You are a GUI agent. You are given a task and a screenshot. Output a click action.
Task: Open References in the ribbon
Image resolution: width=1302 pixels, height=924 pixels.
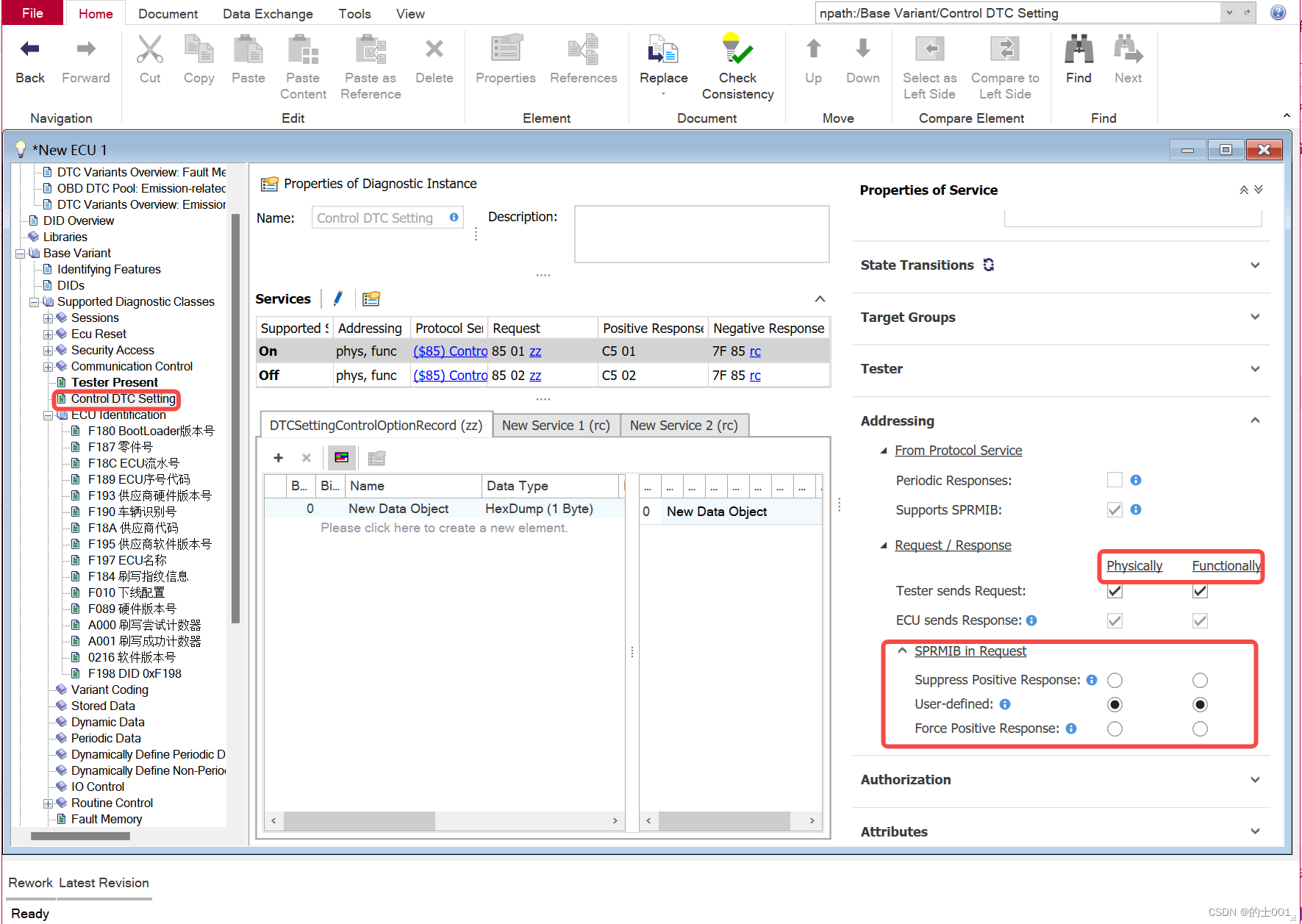click(583, 49)
